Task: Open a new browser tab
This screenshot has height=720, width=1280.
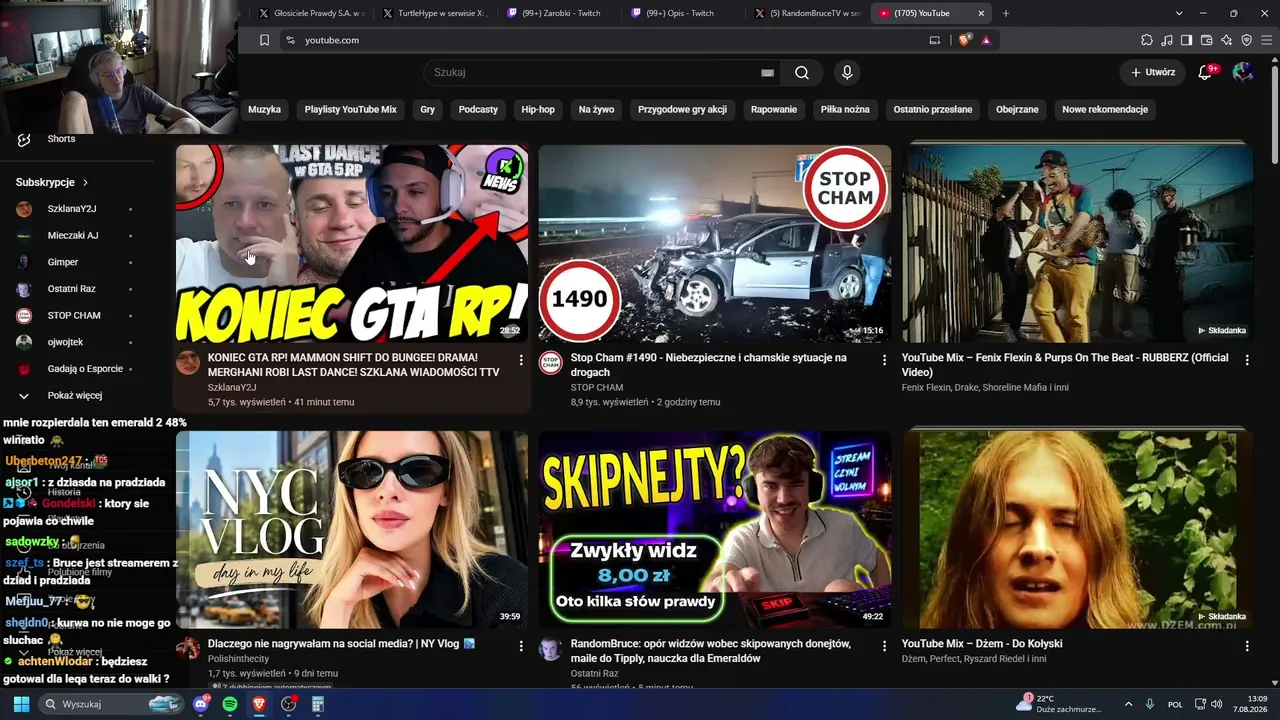Action: tap(1006, 13)
